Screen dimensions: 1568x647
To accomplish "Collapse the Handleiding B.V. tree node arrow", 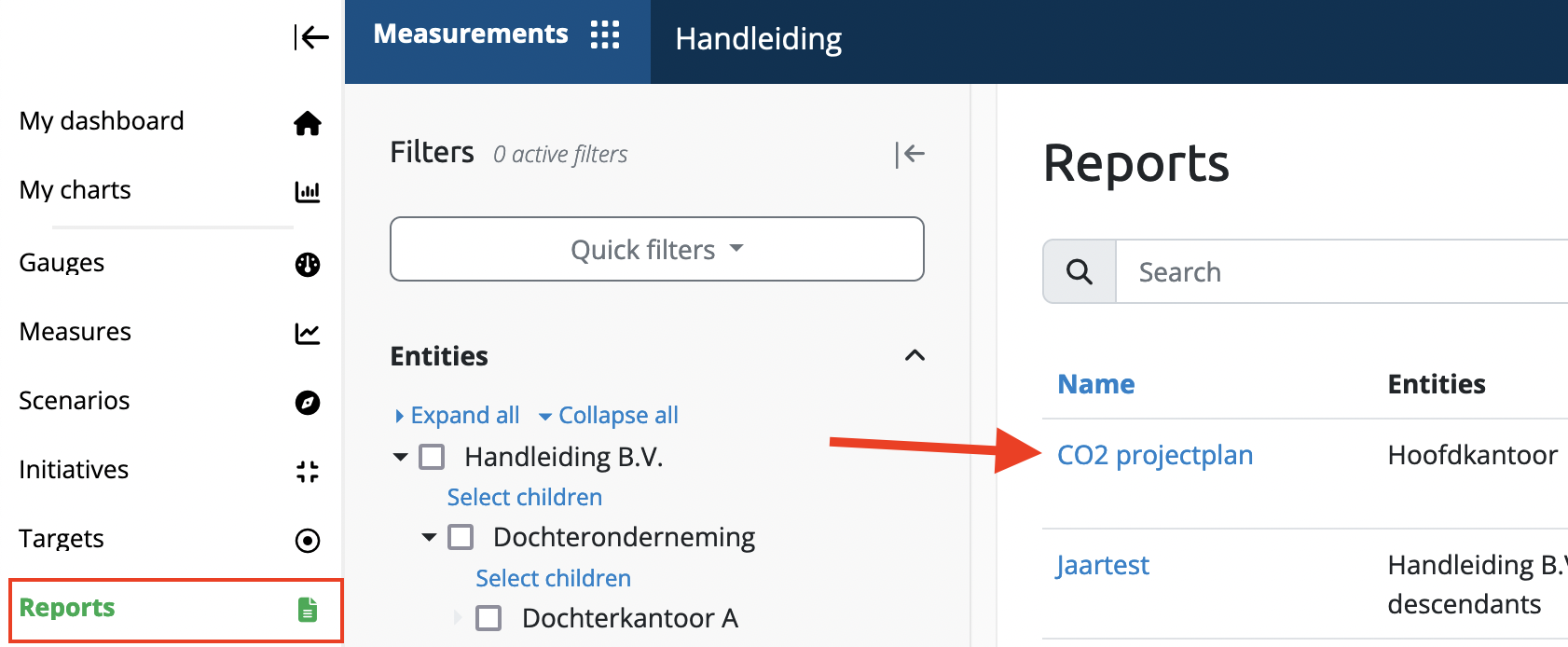I will pyautogui.click(x=401, y=457).
